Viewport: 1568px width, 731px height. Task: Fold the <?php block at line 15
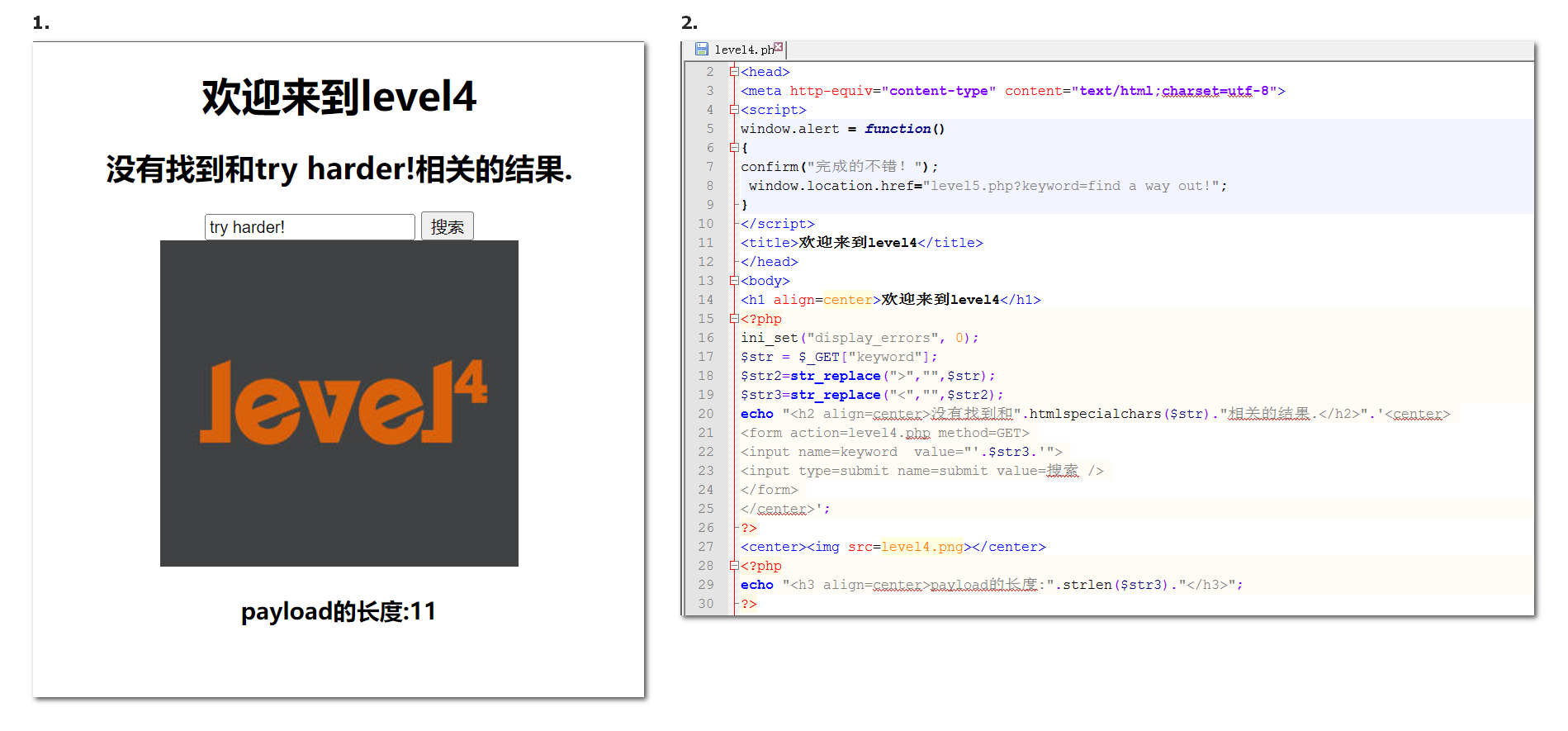[x=734, y=319]
